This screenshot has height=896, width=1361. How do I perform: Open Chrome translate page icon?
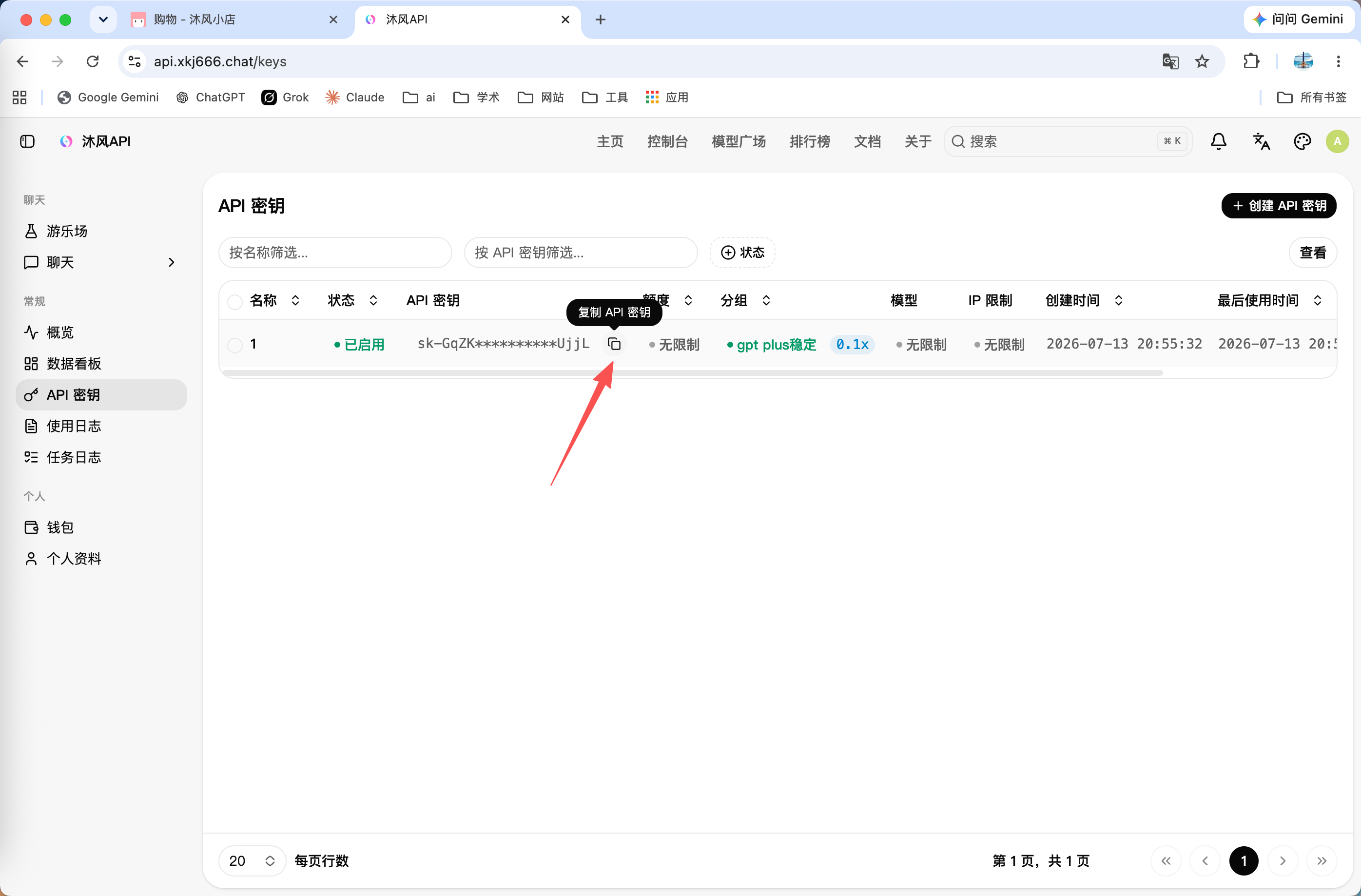tap(1170, 61)
